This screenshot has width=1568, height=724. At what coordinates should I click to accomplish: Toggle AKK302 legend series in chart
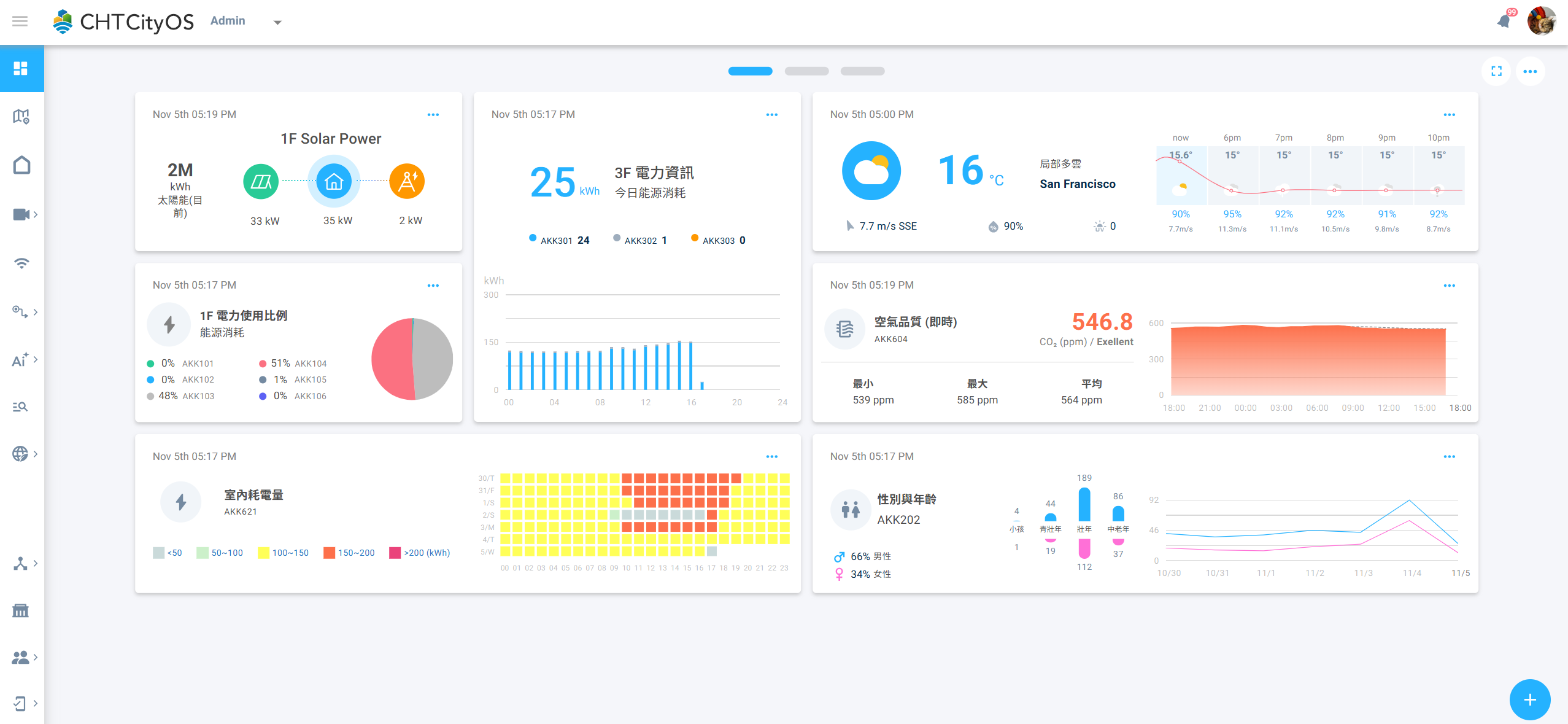tap(640, 240)
